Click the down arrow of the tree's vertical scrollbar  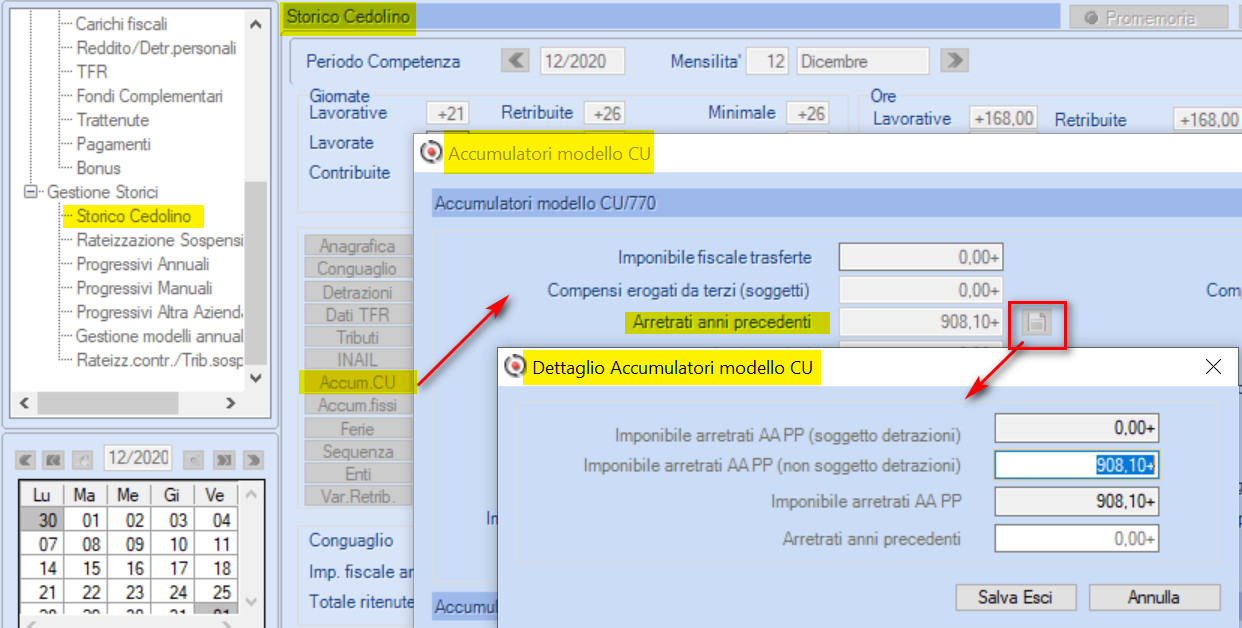[256, 378]
